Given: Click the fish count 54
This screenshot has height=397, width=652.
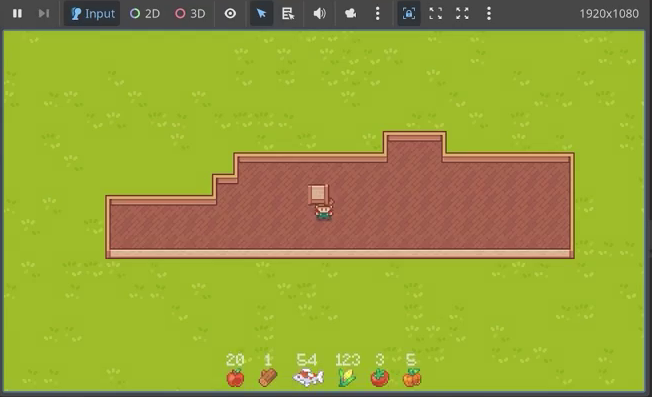Looking at the screenshot, I should (x=307, y=360).
